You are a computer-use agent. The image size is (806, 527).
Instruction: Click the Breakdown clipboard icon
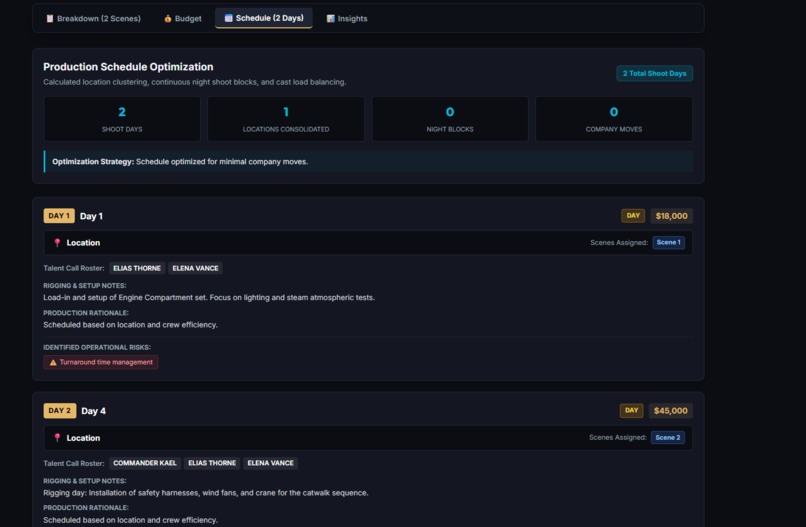point(50,19)
